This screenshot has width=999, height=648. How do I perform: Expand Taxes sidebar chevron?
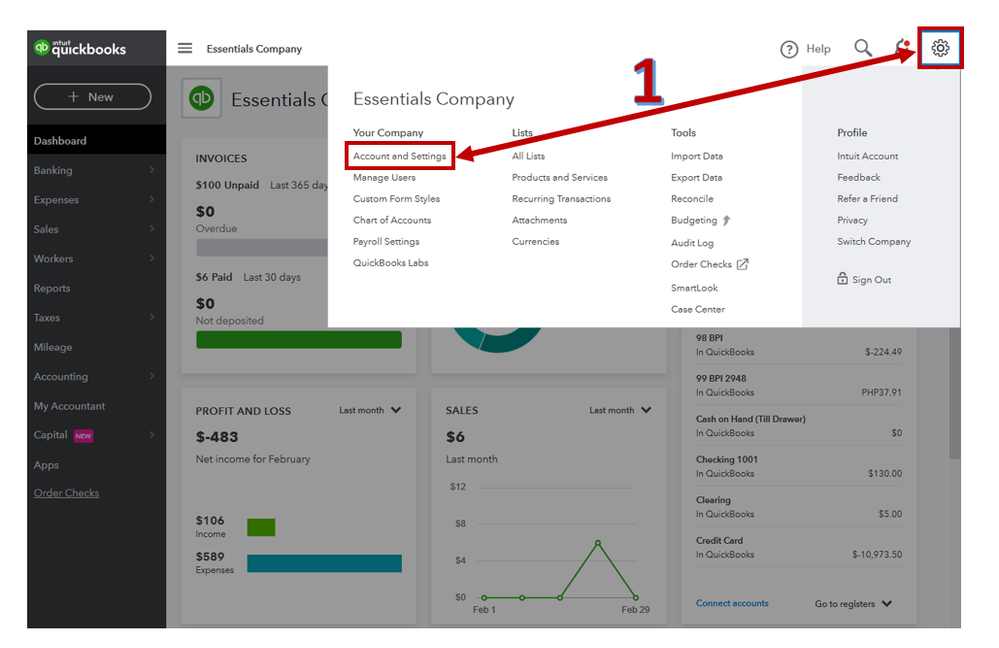pos(152,317)
